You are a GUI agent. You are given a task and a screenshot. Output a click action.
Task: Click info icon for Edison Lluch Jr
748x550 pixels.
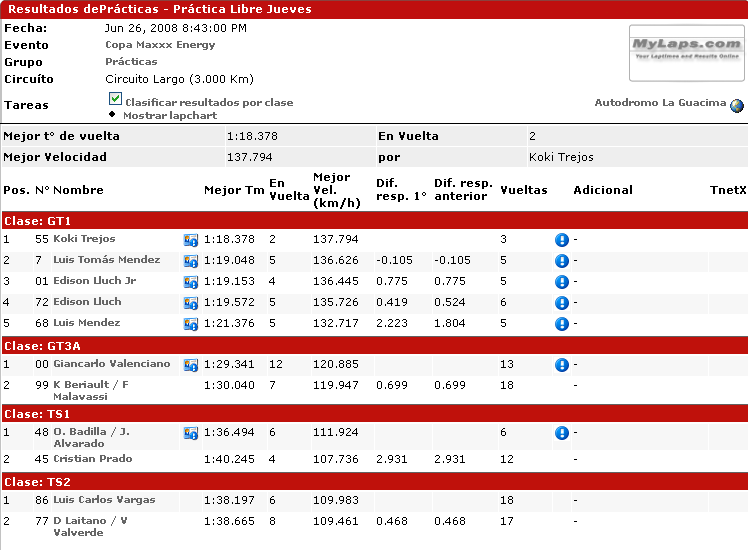[x=562, y=282]
